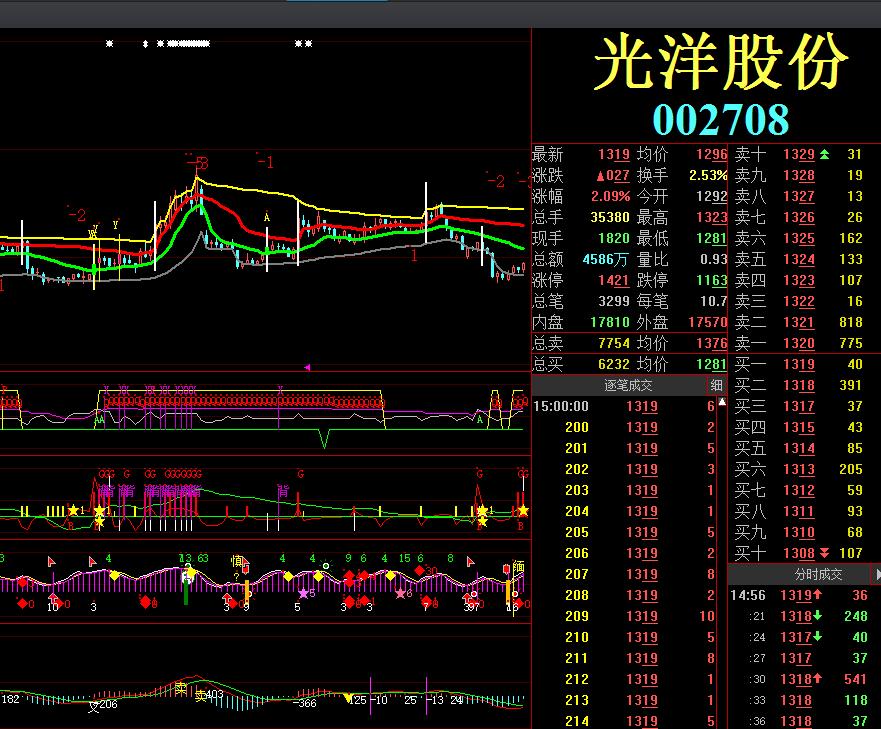Screen dimensions: 881x729
Task: Click the 总手 value 35380
Action: (x=610, y=218)
